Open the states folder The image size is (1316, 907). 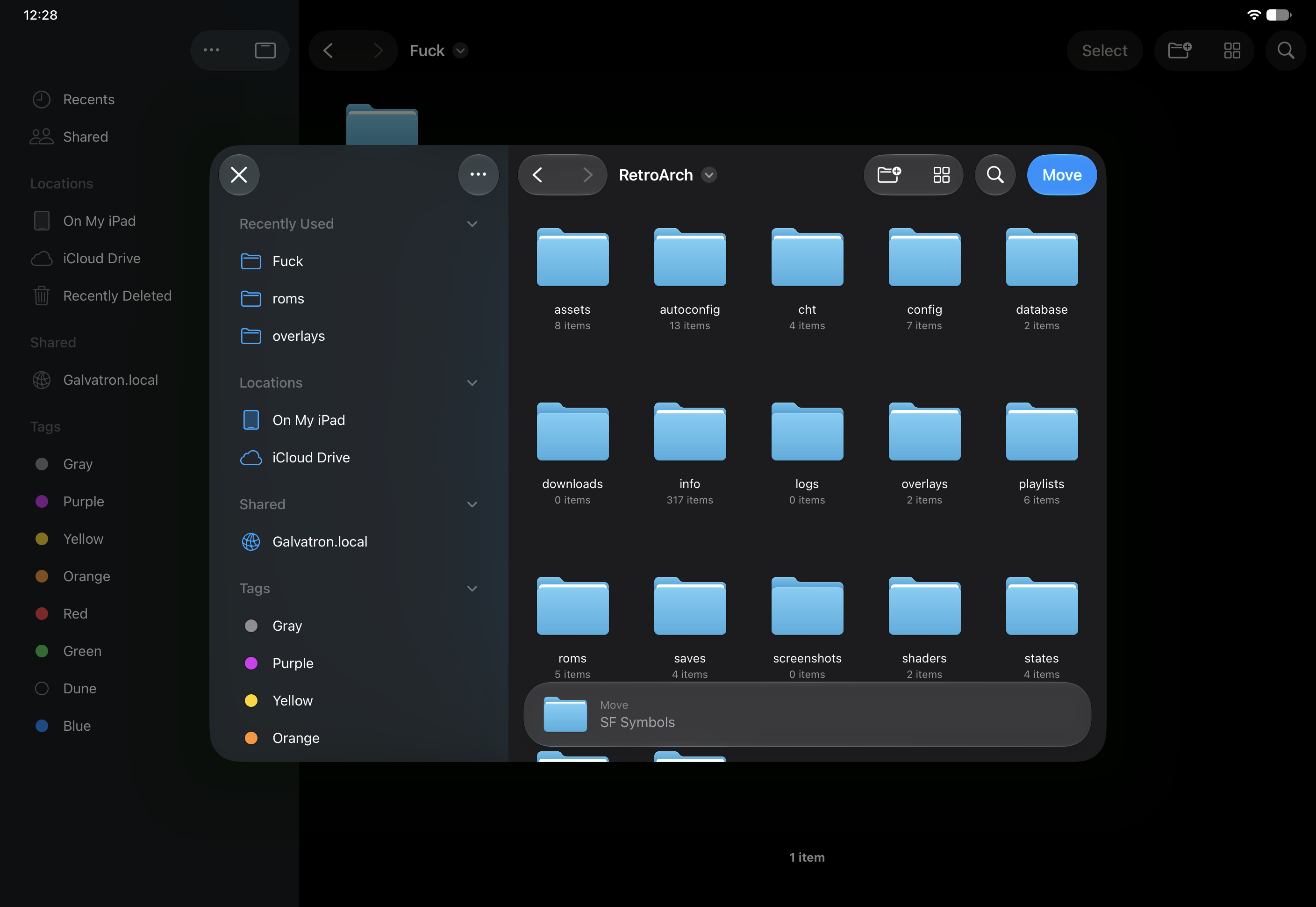pyautogui.click(x=1042, y=606)
